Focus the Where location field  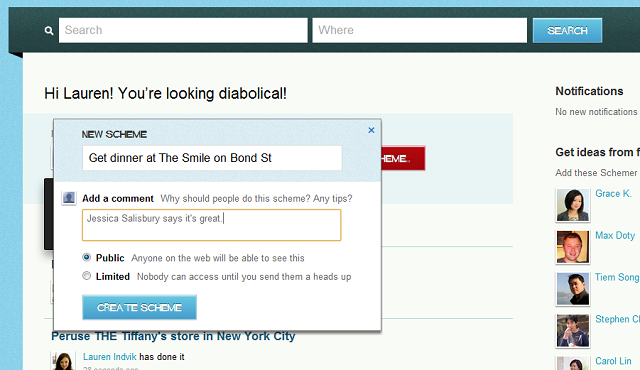coord(420,30)
